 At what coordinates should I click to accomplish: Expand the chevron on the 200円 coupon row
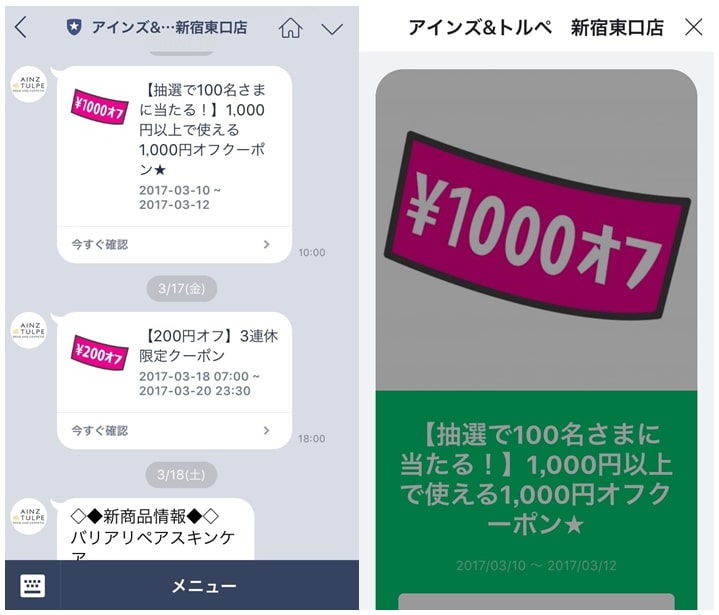point(266,431)
